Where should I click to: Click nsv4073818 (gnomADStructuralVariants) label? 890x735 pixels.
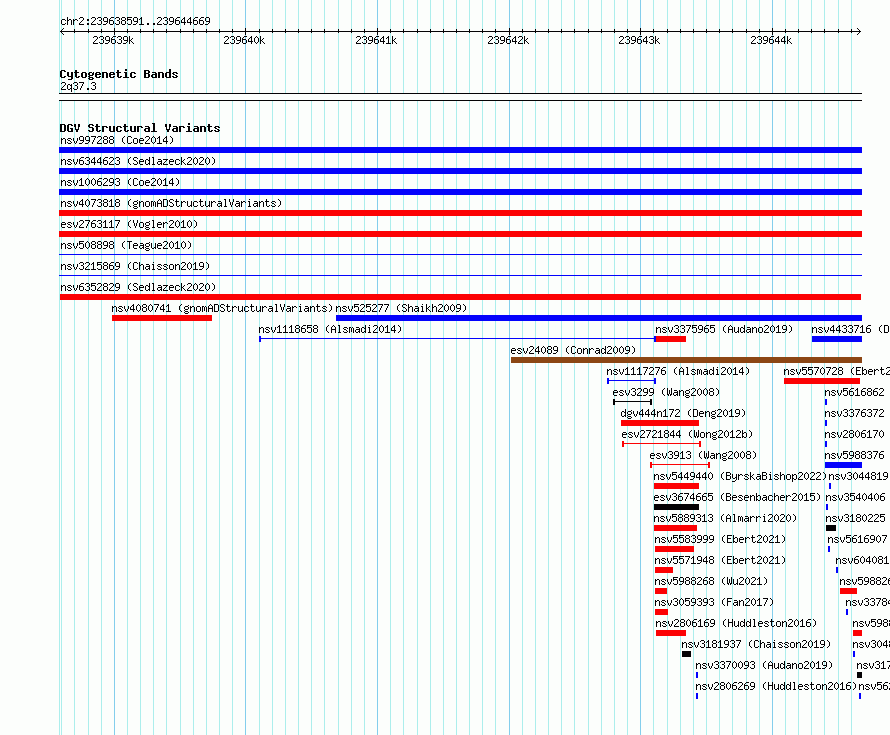click(171, 203)
